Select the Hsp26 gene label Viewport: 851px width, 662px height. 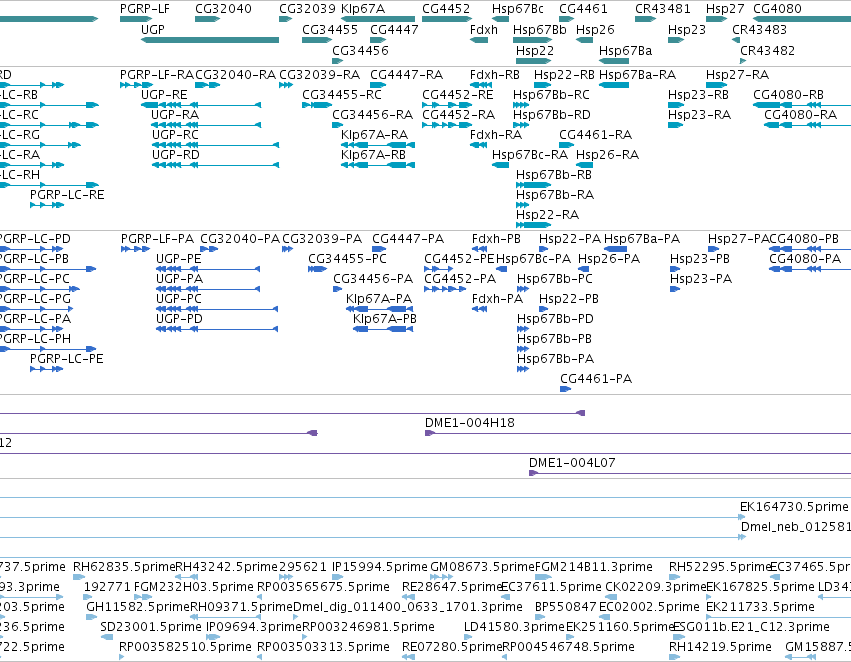click(x=595, y=30)
